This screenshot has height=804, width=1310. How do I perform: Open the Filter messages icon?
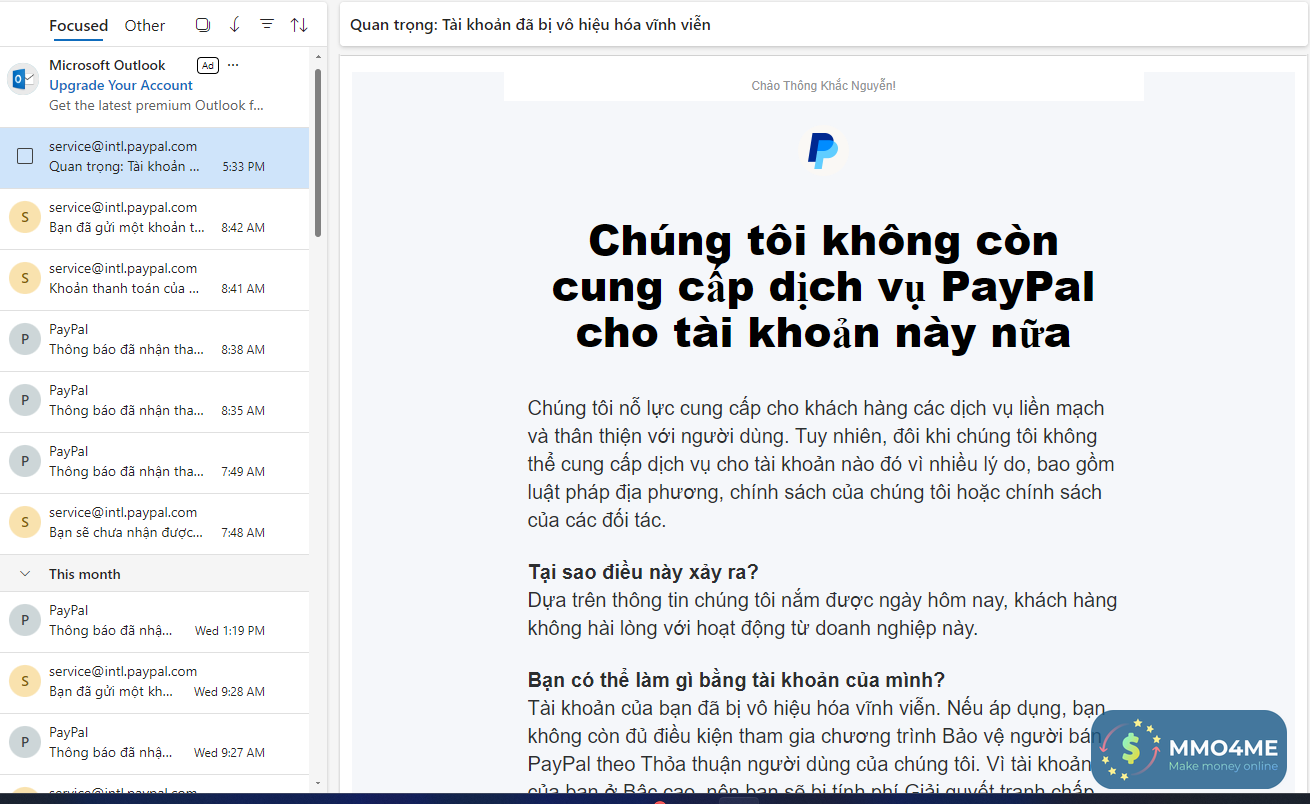click(267, 25)
